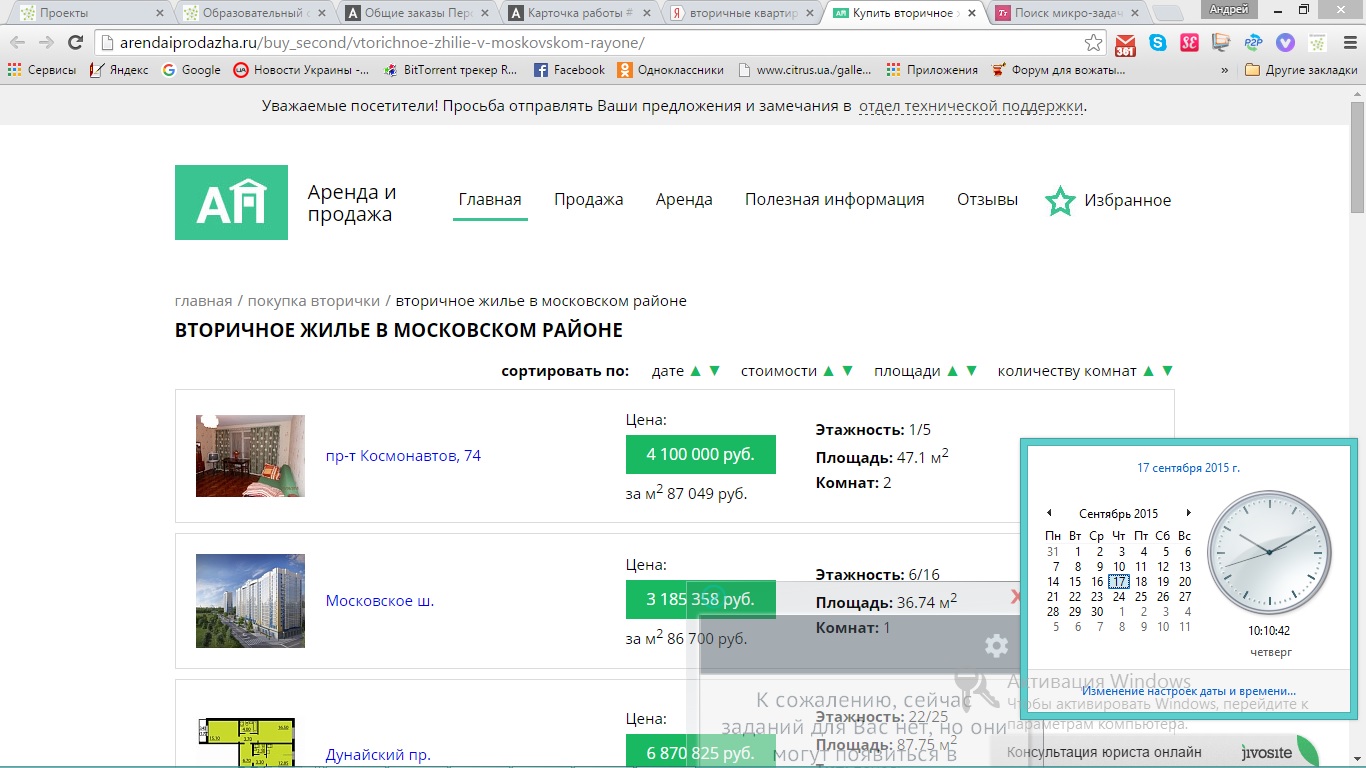Open the monitor screenshot extension icon
This screenshot has width=1366, height=768.
pos(1220,43)
